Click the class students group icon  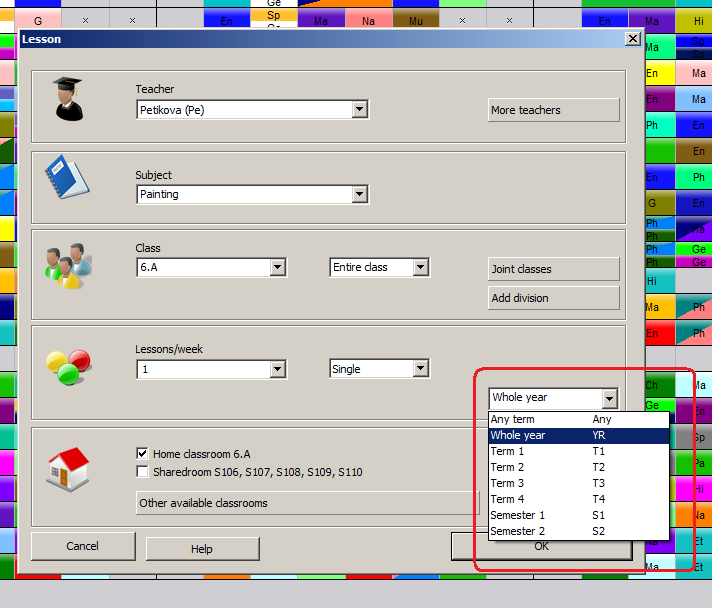(x=67, y=264)
